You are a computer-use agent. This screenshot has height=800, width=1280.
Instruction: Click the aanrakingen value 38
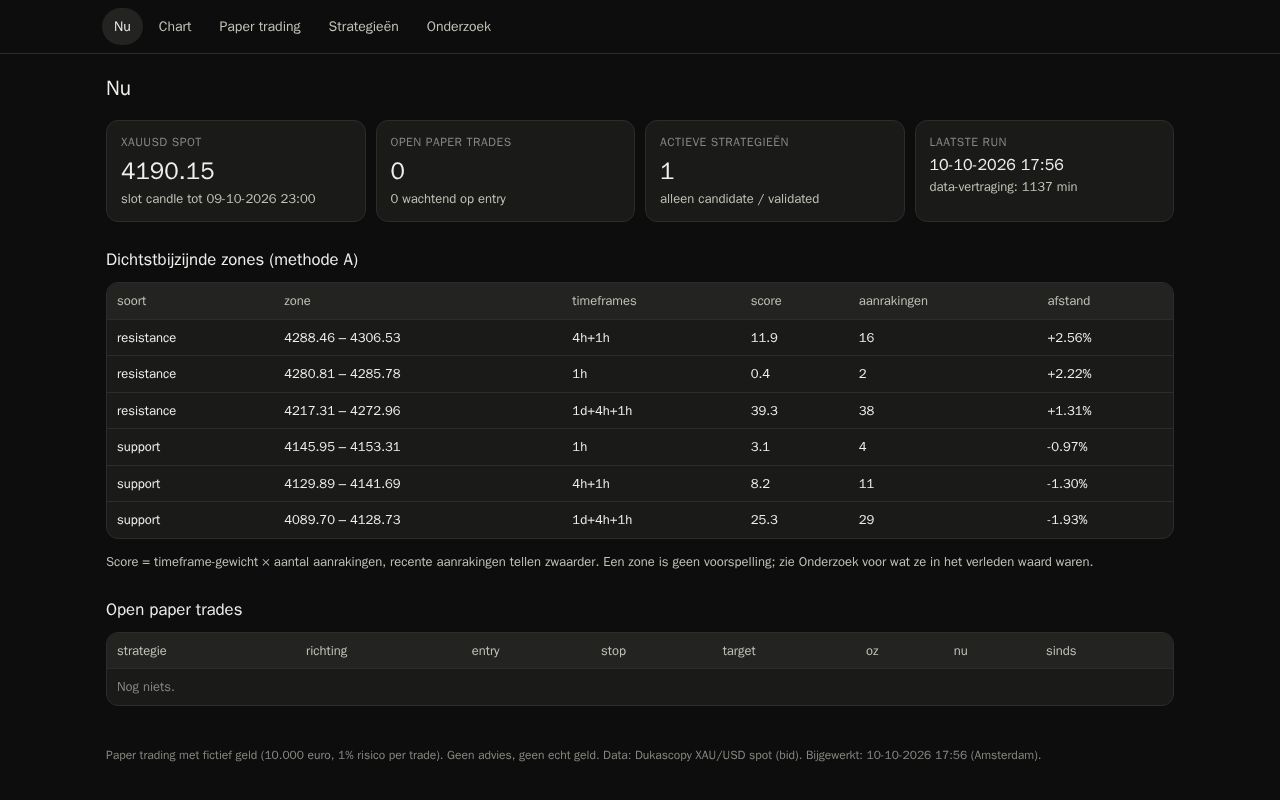(x=866, y=411)
